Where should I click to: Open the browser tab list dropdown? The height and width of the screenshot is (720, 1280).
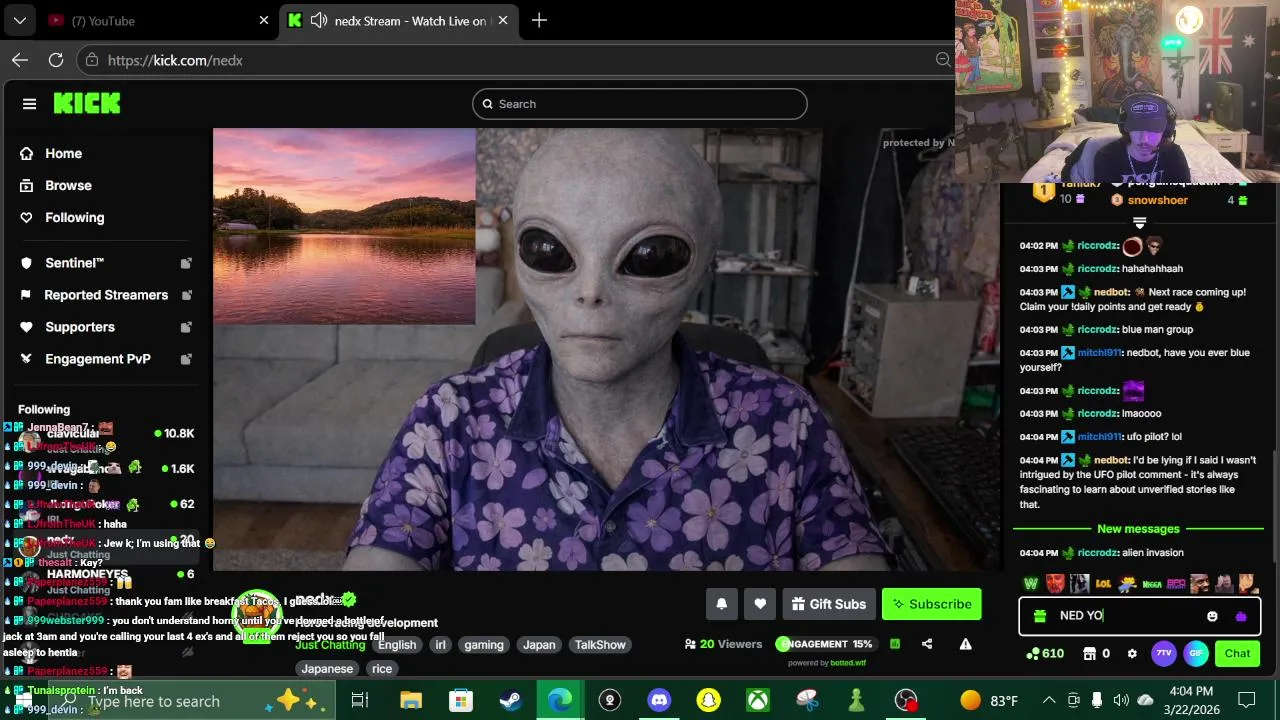click(x=19, y=21)
